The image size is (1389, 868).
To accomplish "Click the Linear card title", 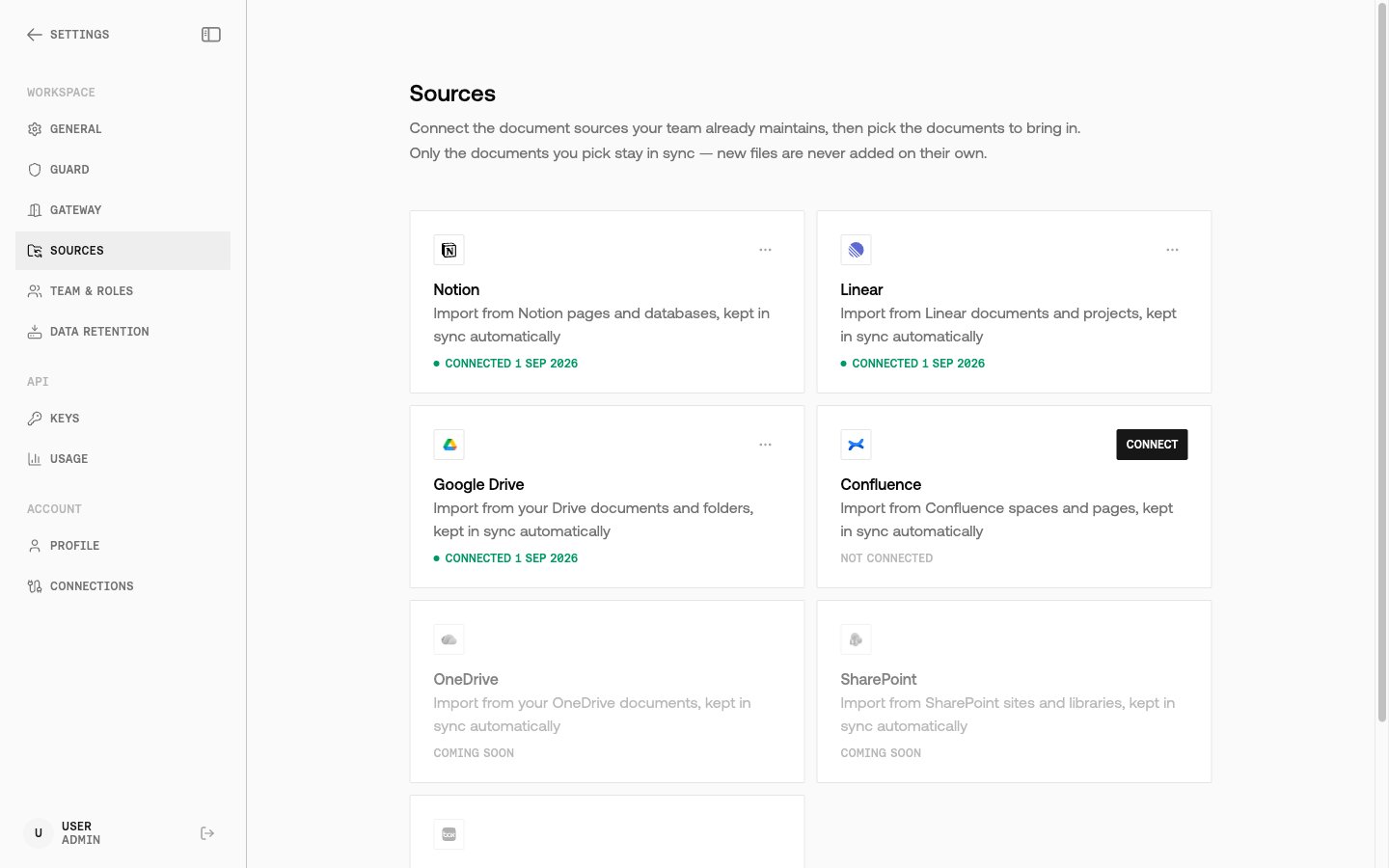I will pyautogui.click(x=861, y=290).
